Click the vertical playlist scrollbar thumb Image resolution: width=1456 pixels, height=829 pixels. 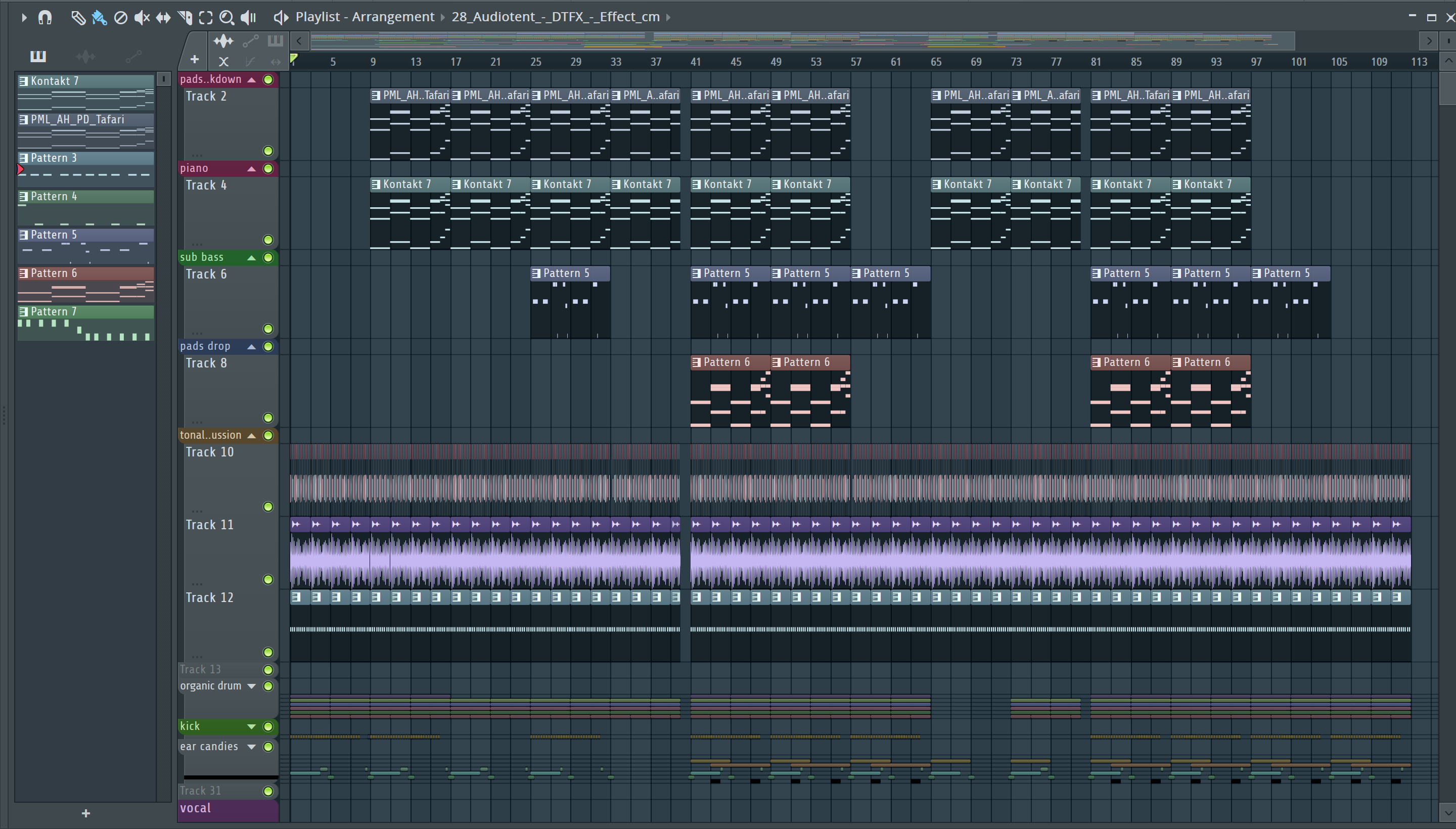tap(1447, 88)
